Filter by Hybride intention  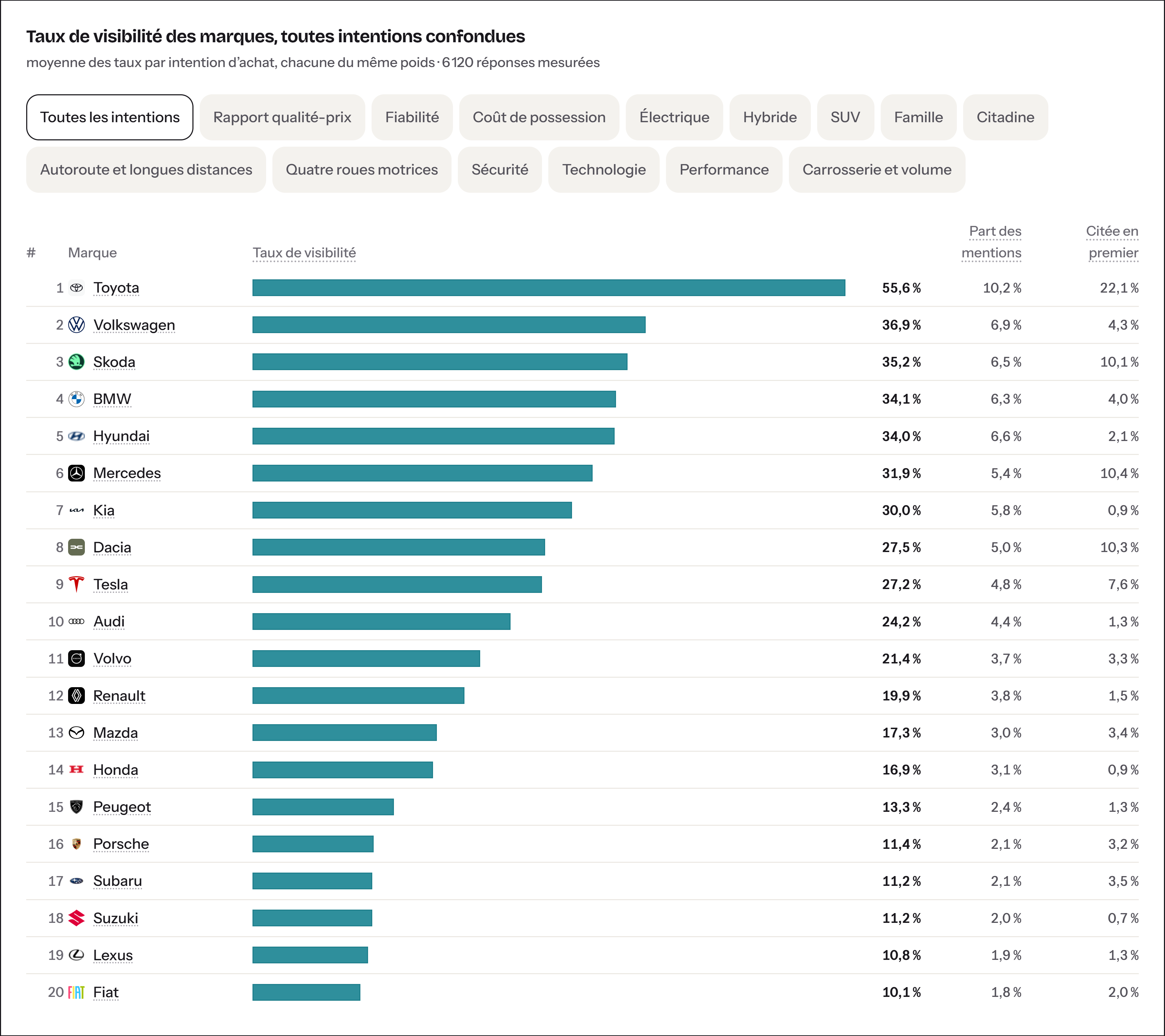click(x=770, y=117)
